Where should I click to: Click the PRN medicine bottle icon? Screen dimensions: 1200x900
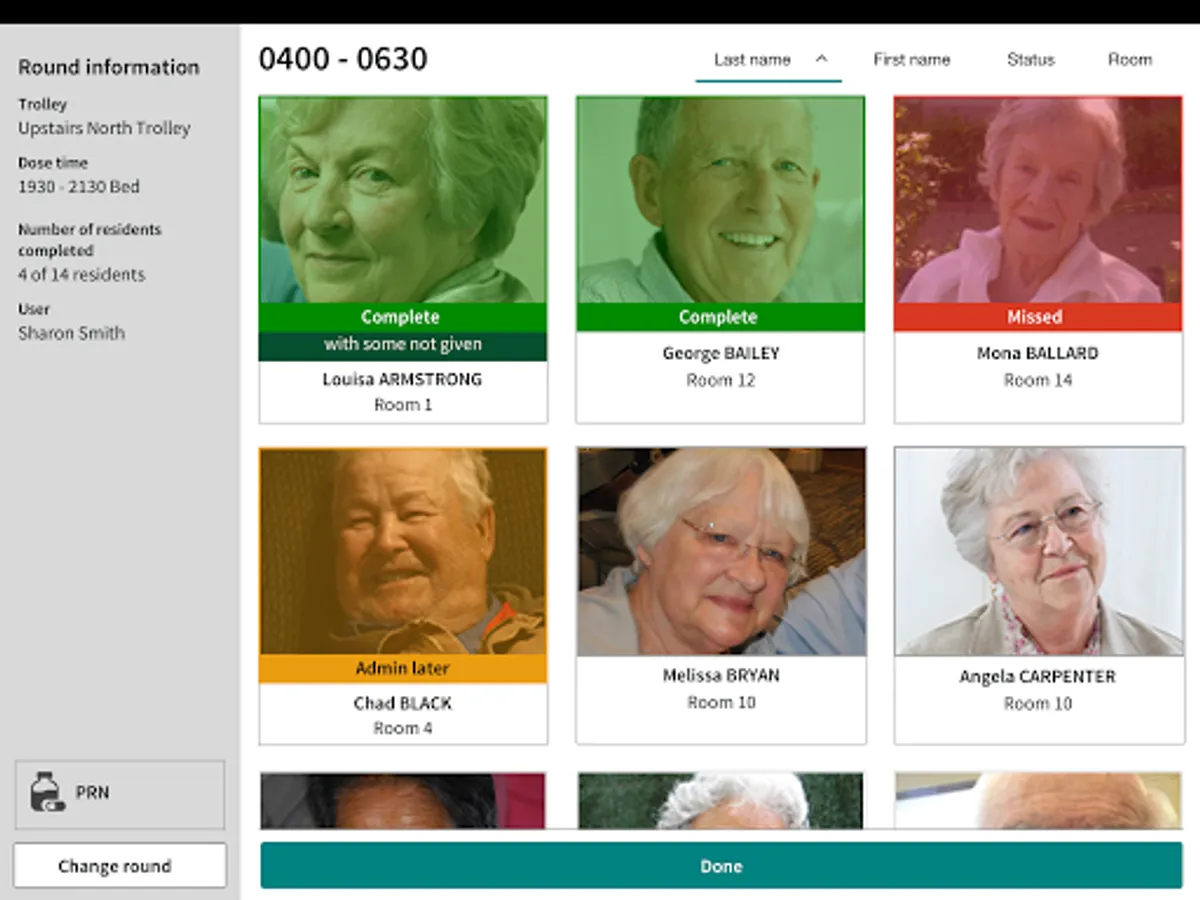pyautogui.click(x=47, y=794)
